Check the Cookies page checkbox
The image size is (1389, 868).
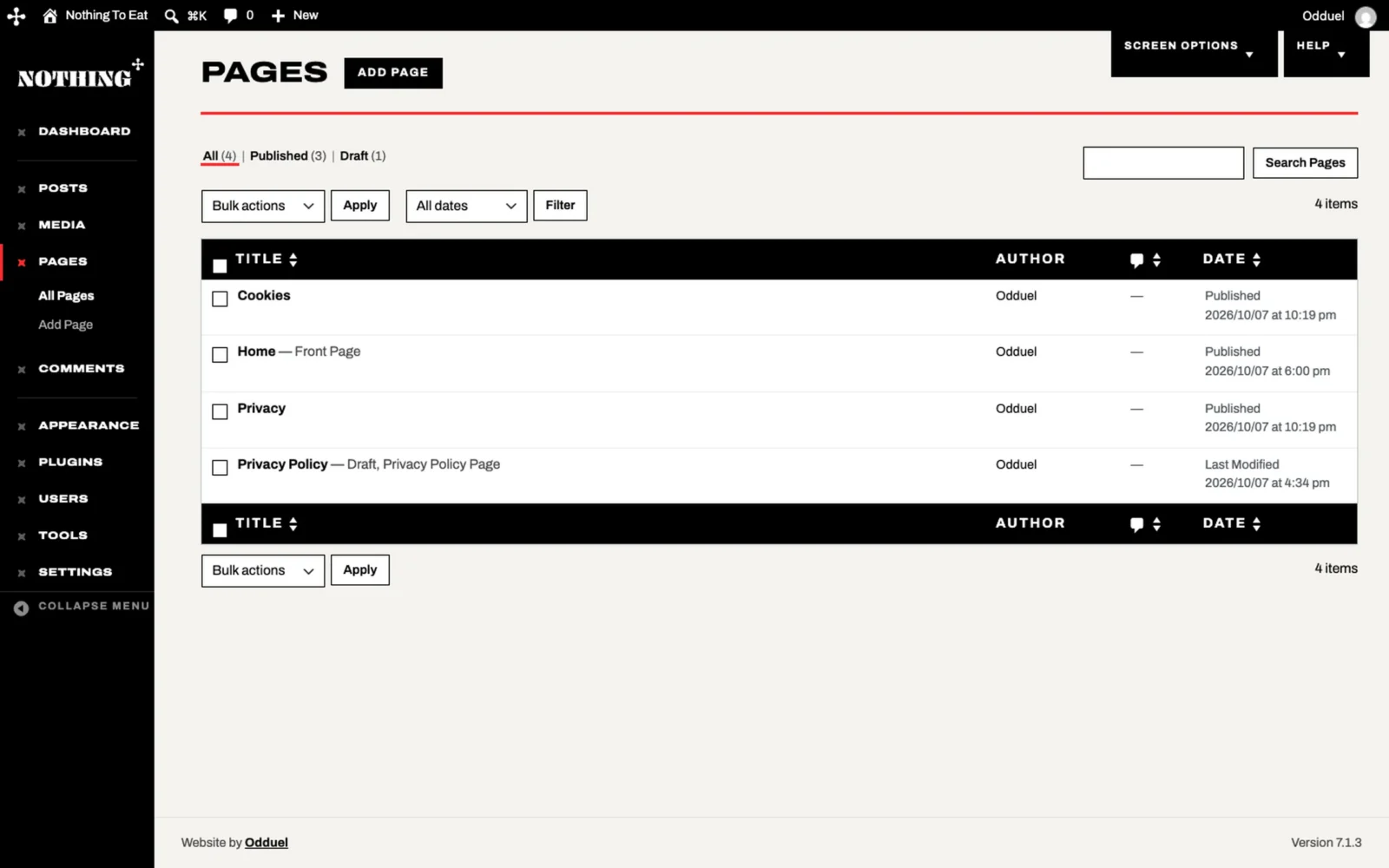[x=220, y=299]
